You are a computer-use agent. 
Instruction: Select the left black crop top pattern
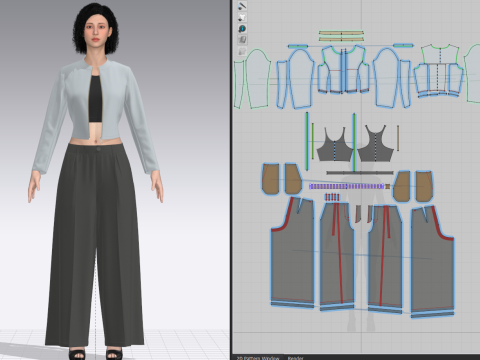tap(335, 147)
